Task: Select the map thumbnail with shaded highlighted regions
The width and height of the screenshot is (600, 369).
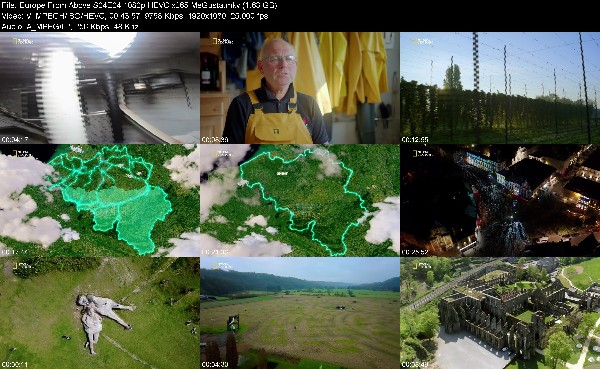Action: pyautogui.click(x=99, y=200)
